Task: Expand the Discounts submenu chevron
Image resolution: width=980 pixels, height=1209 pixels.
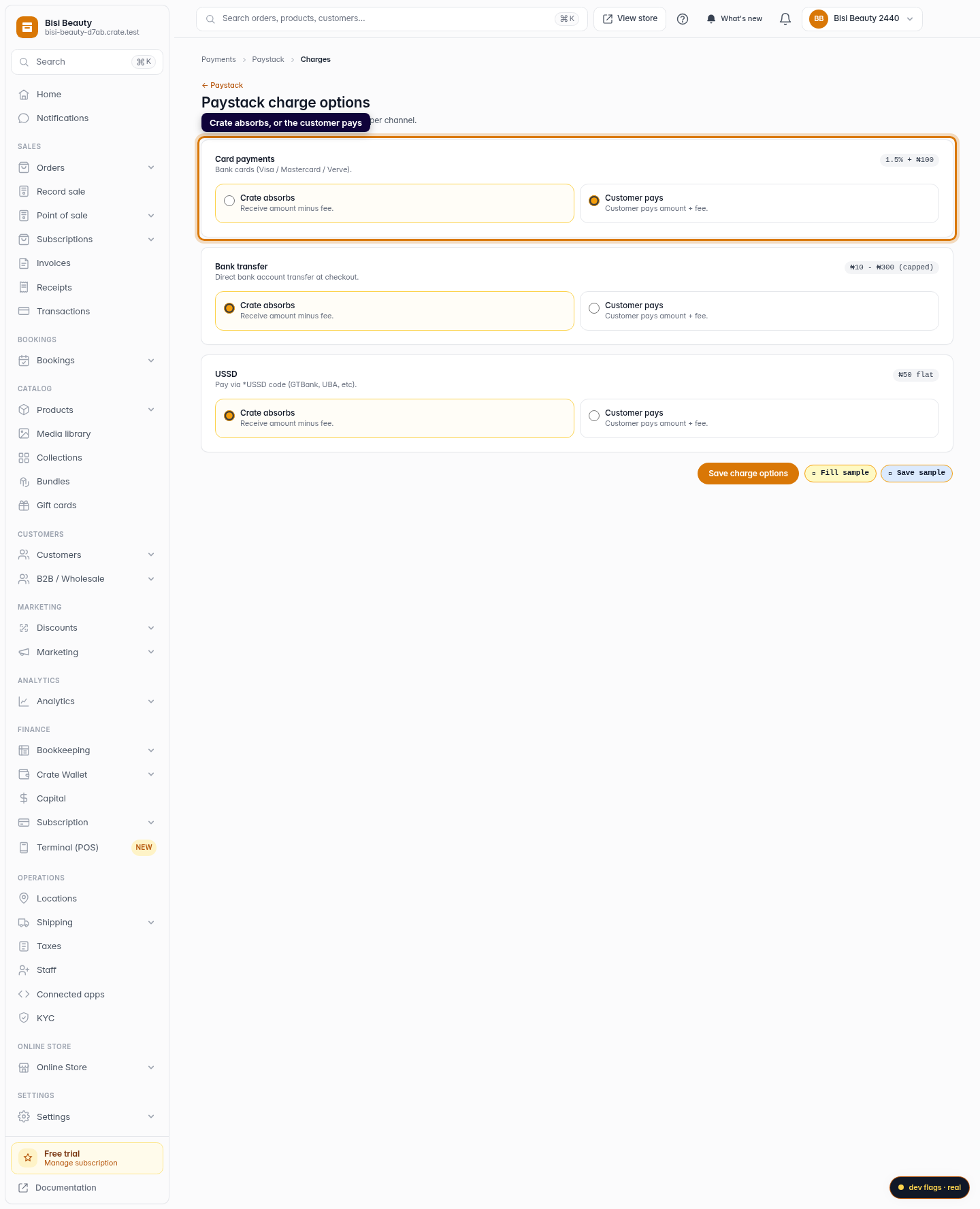Action: click(151, 628)
